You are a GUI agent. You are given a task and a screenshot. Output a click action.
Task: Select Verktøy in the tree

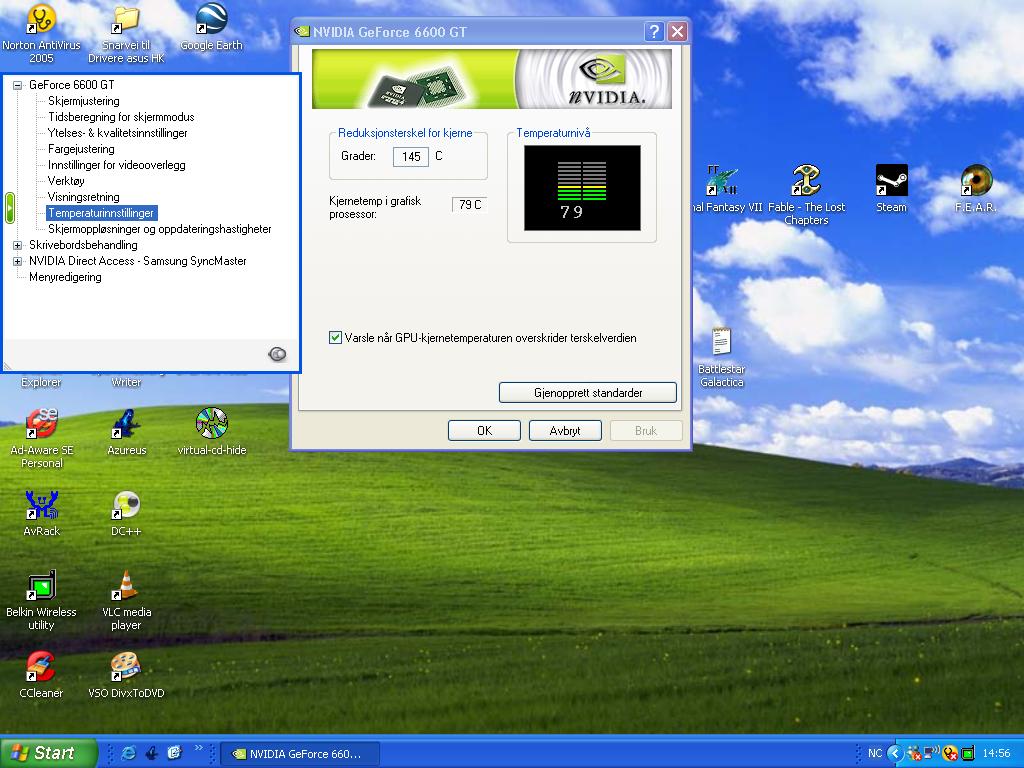tap(66, 181)
